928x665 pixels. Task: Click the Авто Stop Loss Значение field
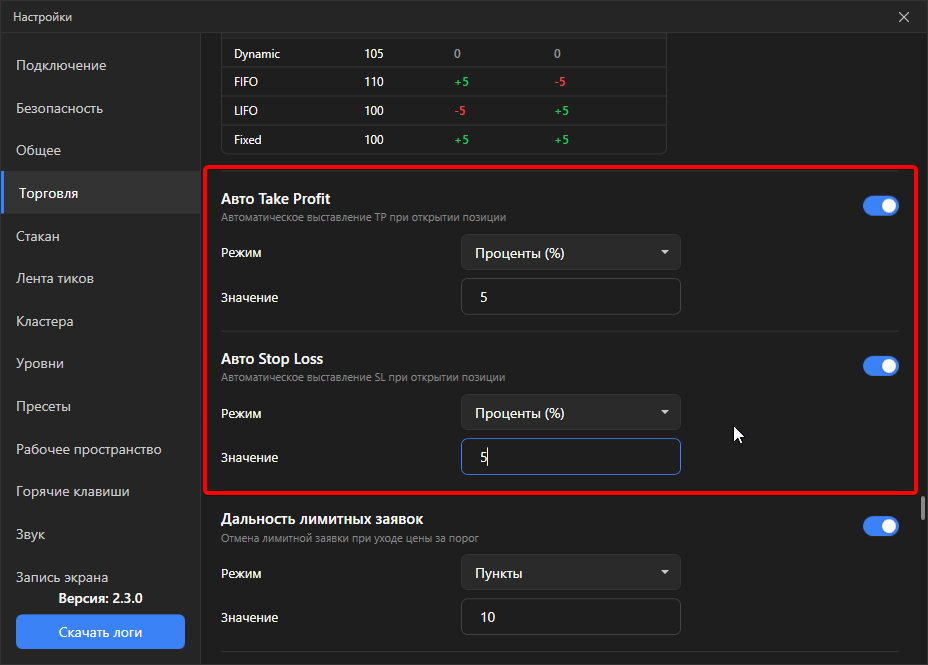571,457
